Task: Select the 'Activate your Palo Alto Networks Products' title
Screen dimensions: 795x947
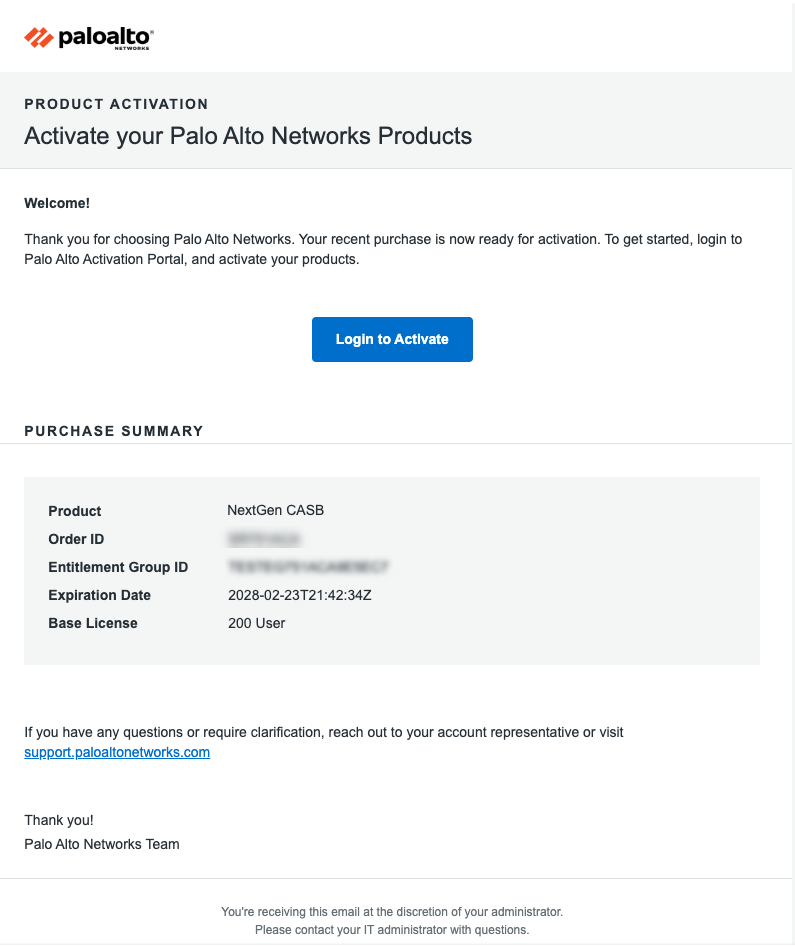Action: (248, 136)
